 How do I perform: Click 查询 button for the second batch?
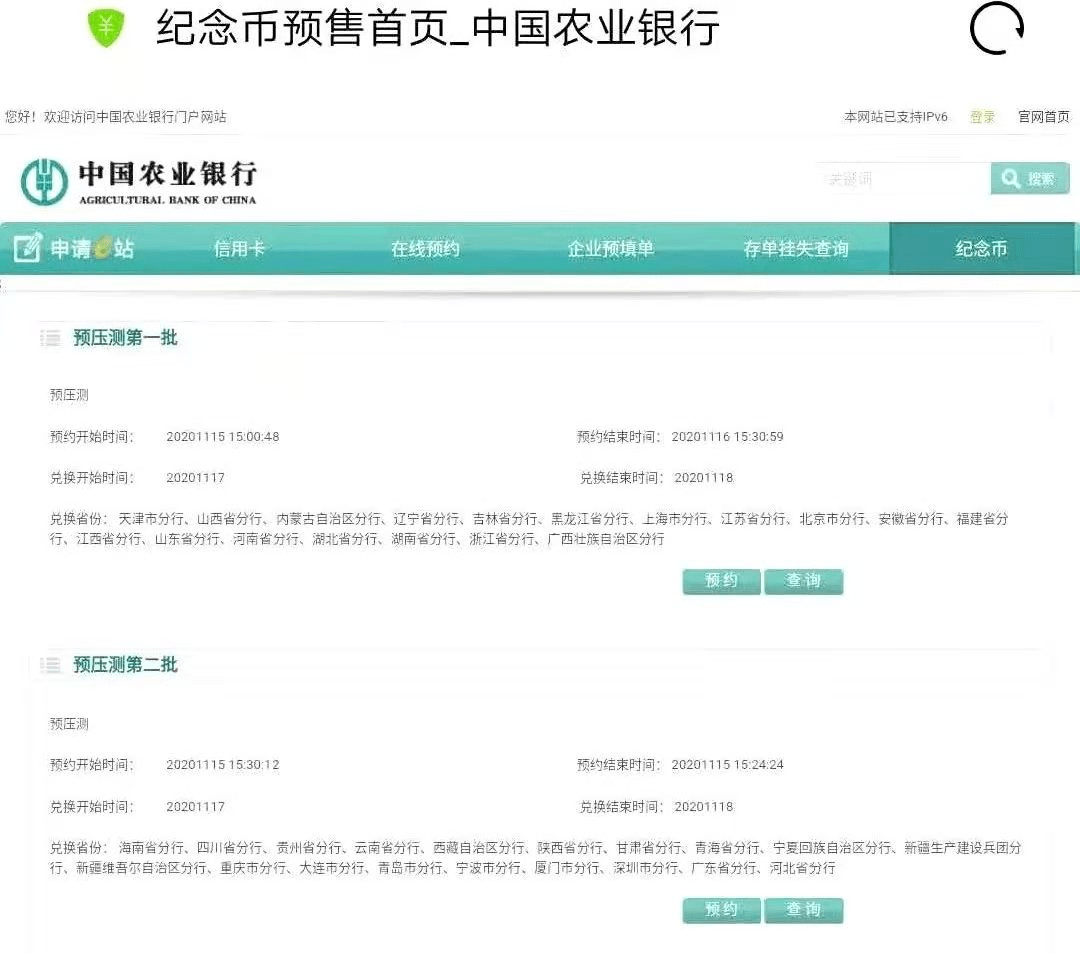point(803,909)
